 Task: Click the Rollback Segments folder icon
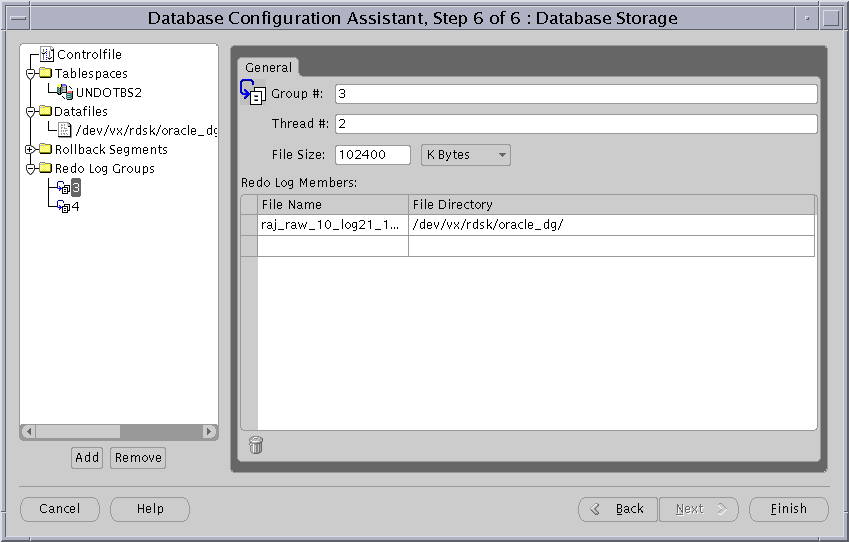click(46, 150)
